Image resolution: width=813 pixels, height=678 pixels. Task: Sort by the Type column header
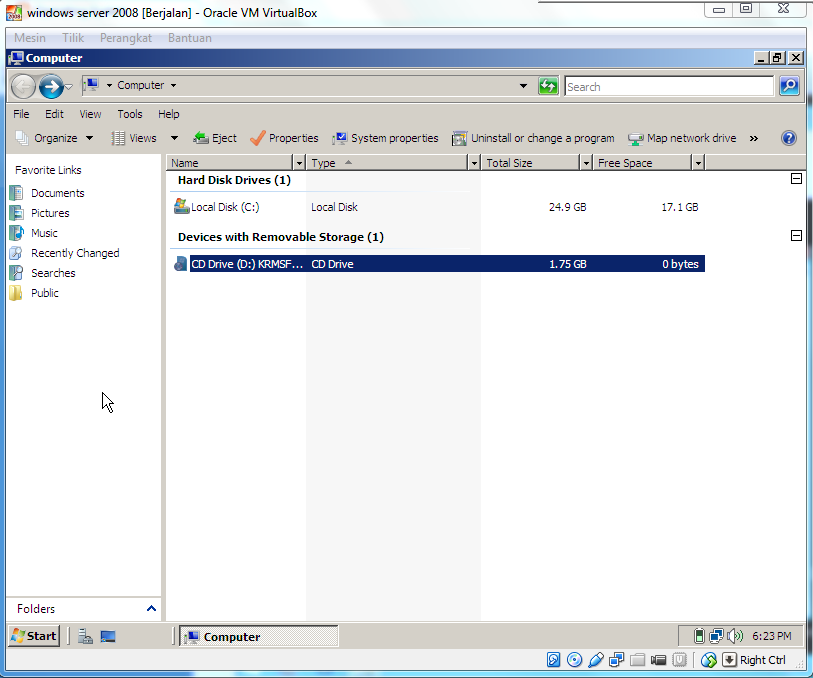click(x=387, y=163)
